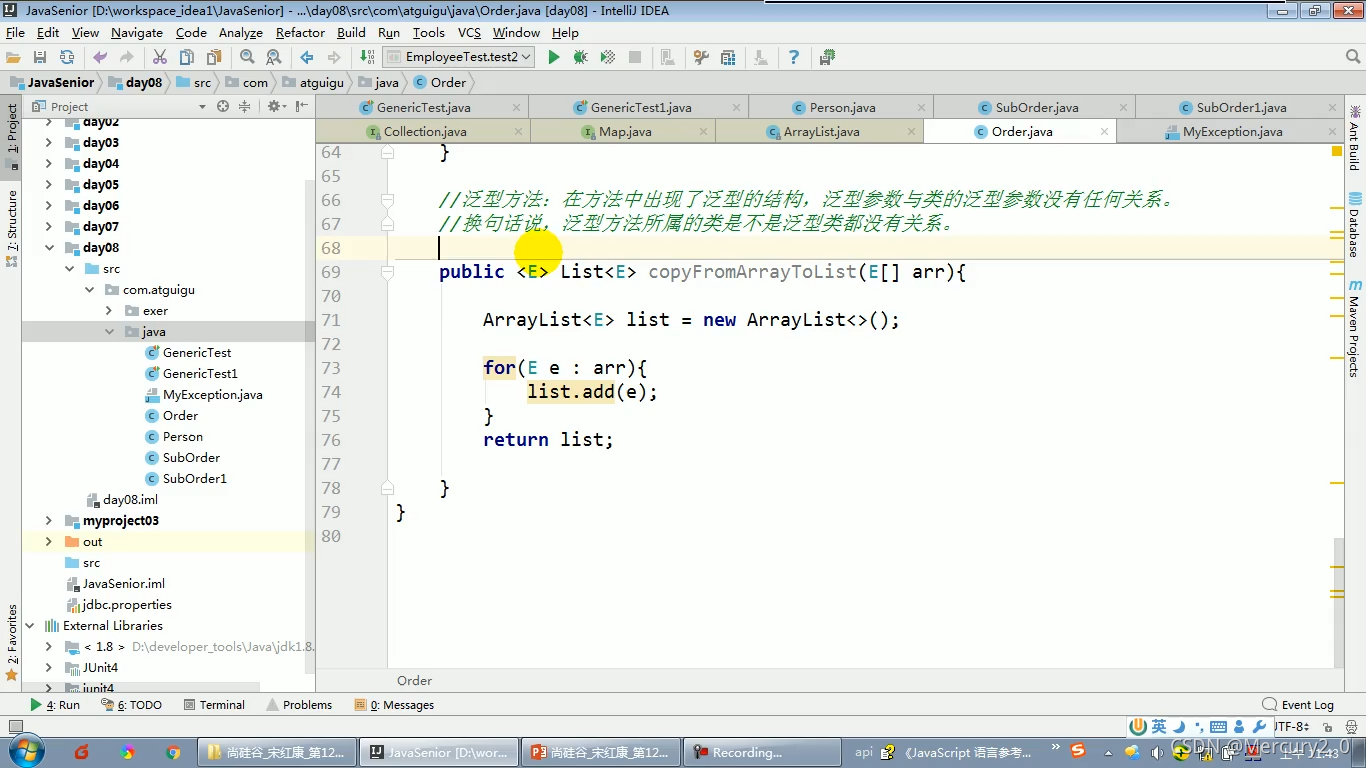Viewport: 1366px width, 768px height.
Task: Click the Copy toolbar icon
Action: 187,57
